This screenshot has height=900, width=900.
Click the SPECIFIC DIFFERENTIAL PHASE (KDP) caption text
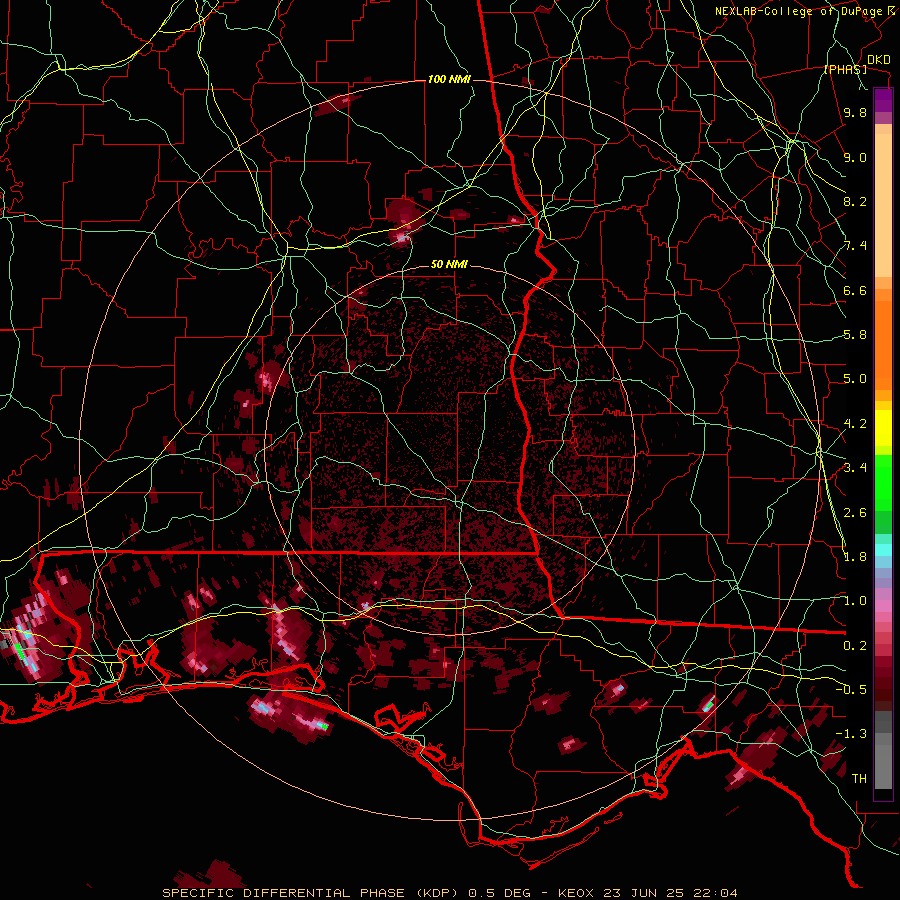(312, 893)
